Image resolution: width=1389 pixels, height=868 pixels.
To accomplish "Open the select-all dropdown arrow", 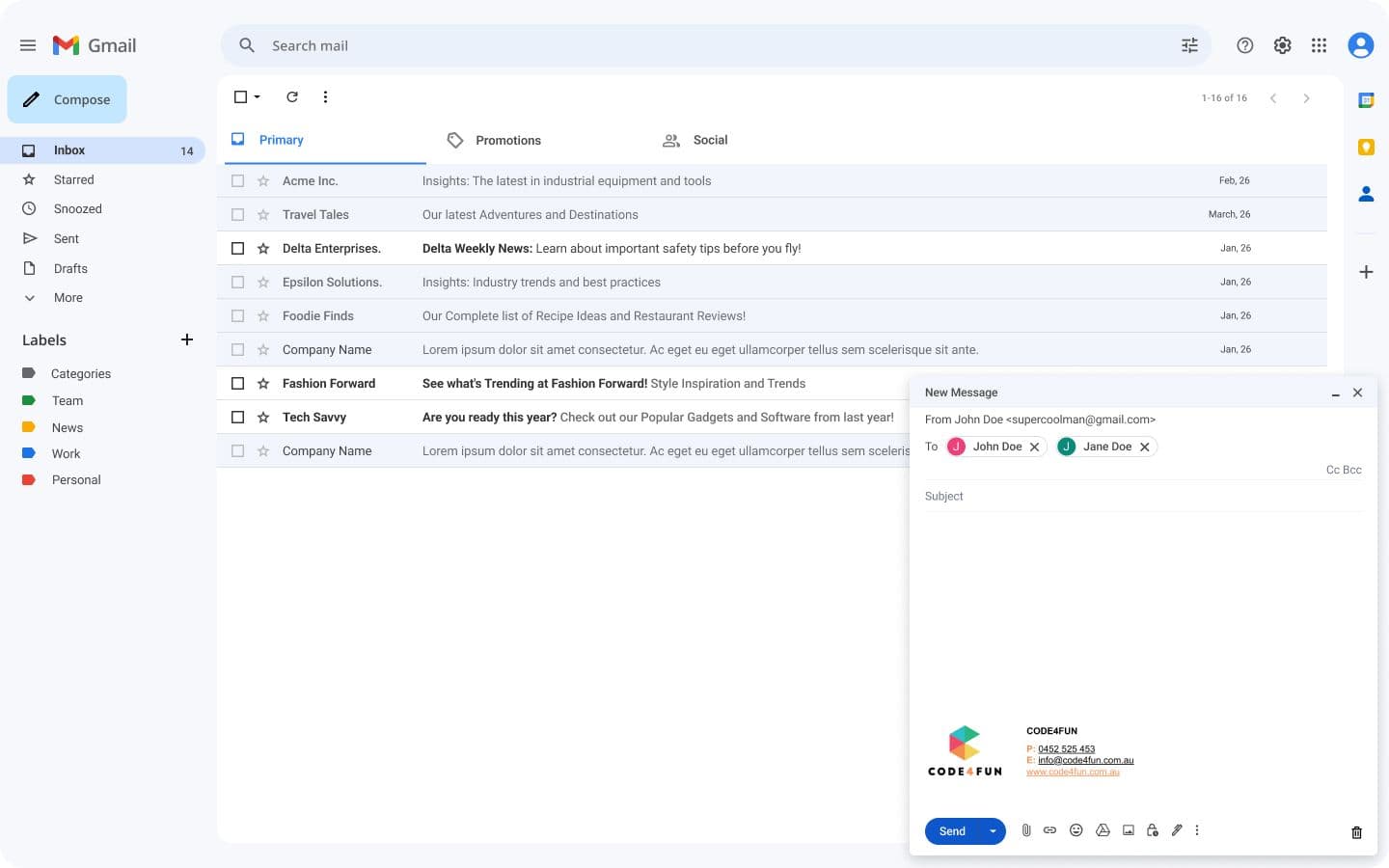I will pyautogui.click(x=256, y=96).
